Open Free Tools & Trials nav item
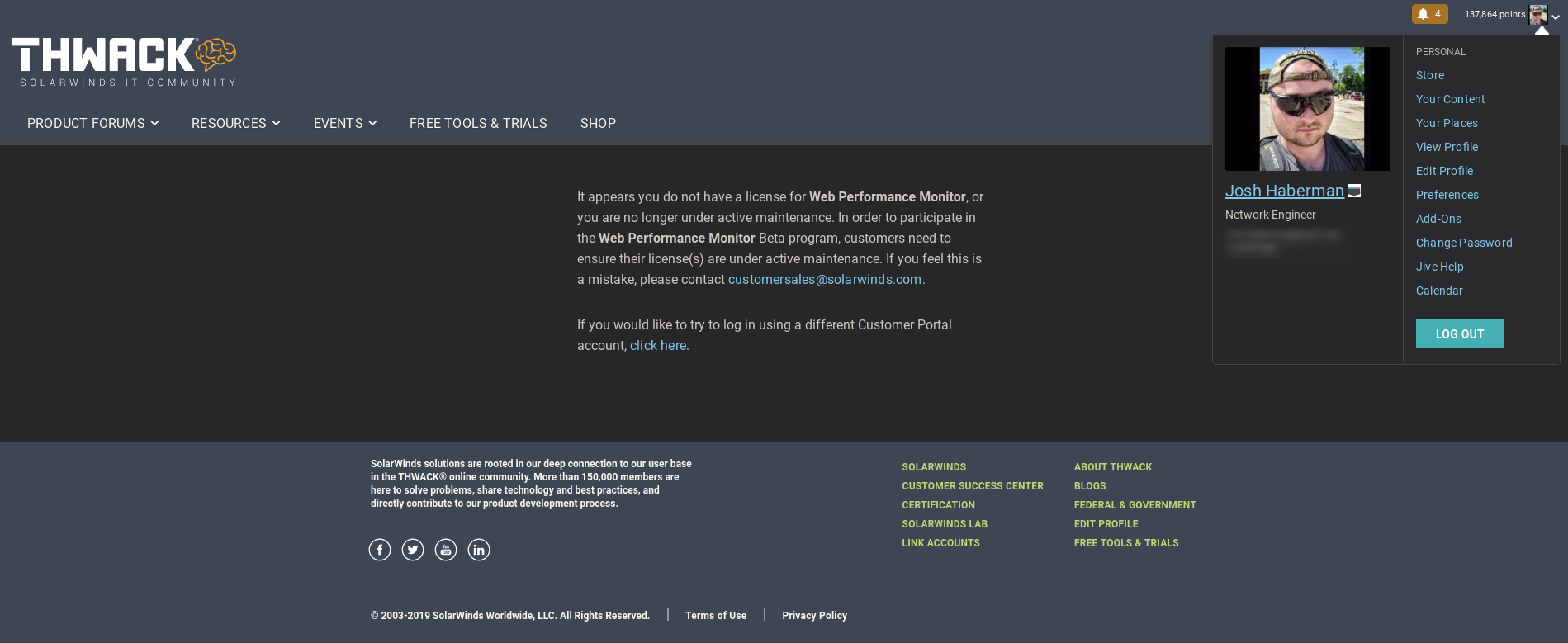The width and height of the screenshot is (1568, 643). point(478,123)
